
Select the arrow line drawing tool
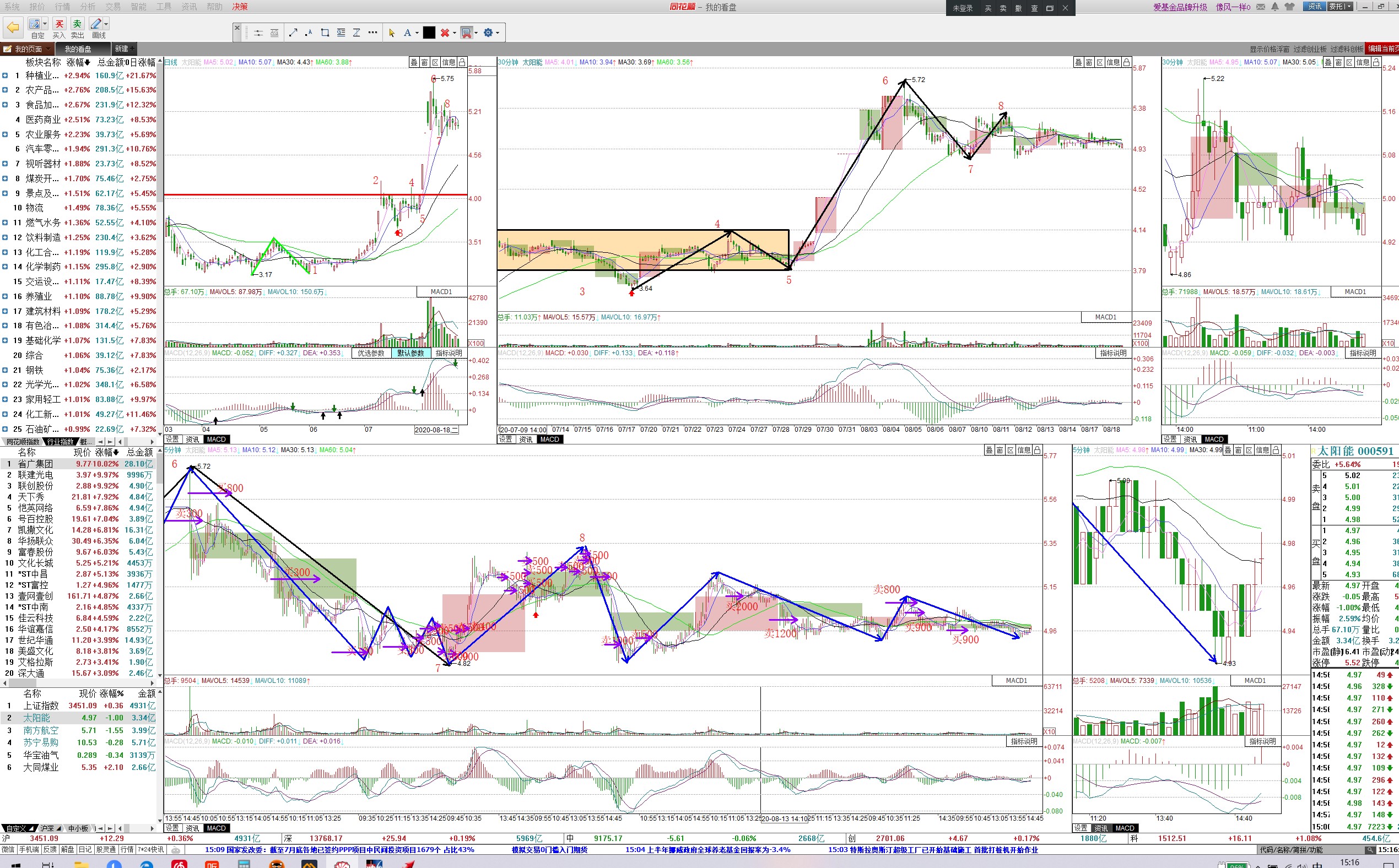[x=293, y=32]
